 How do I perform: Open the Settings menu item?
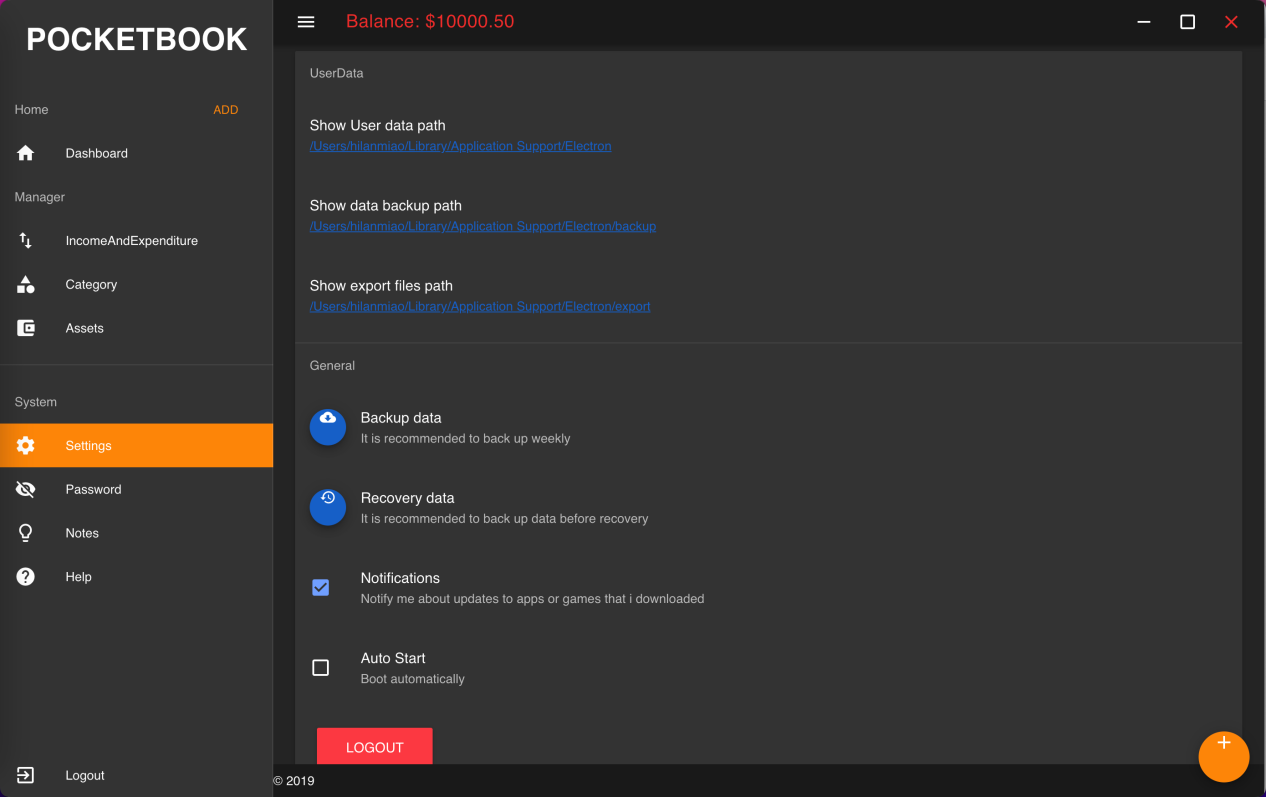click(x=136, y=446)
